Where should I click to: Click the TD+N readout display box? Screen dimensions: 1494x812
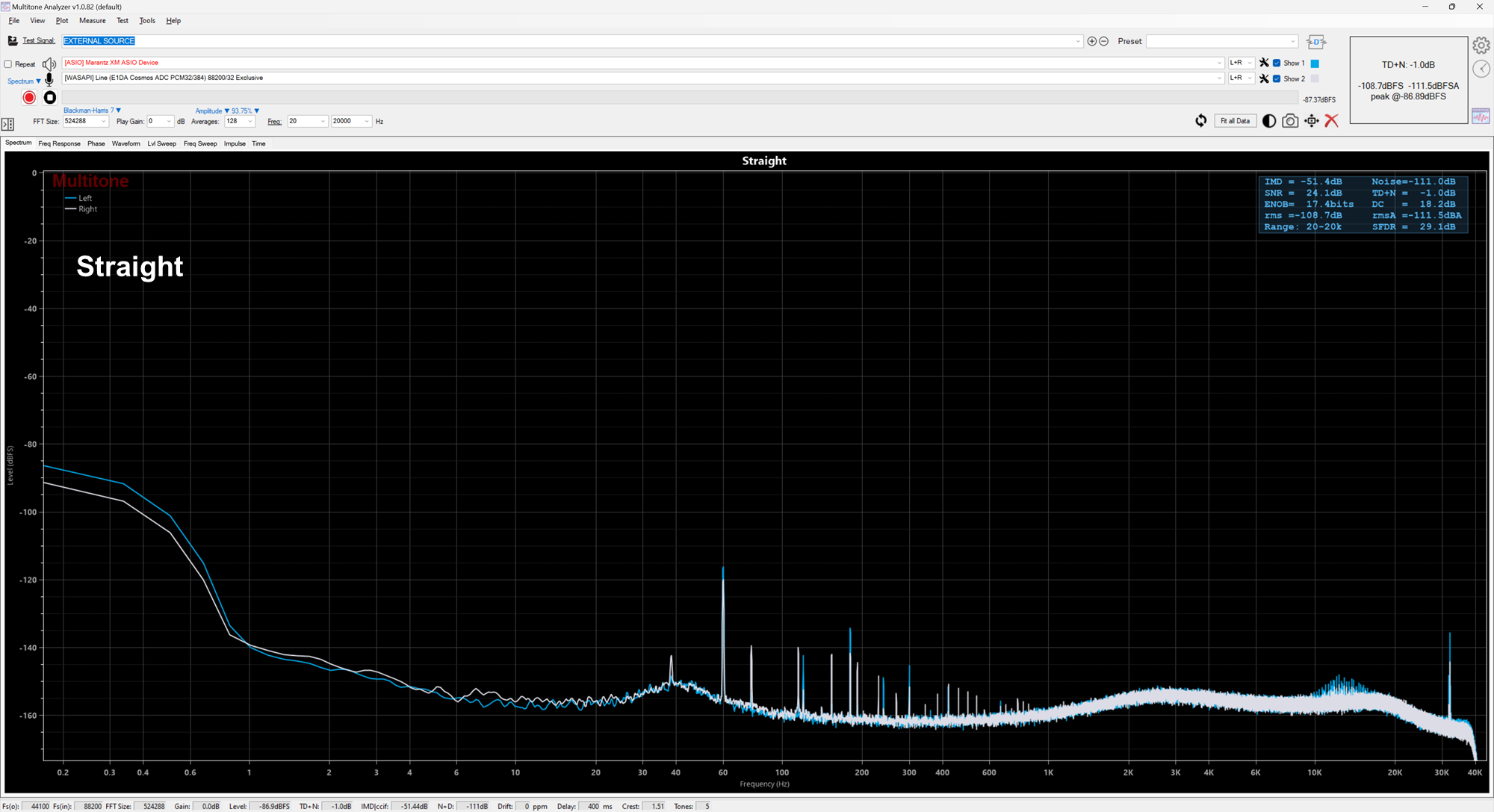click(x=1408, y=80)
